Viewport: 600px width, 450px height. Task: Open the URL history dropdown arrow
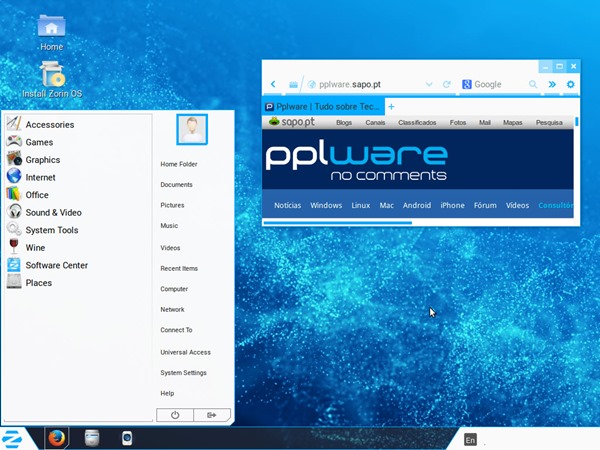tap(429, 84)
